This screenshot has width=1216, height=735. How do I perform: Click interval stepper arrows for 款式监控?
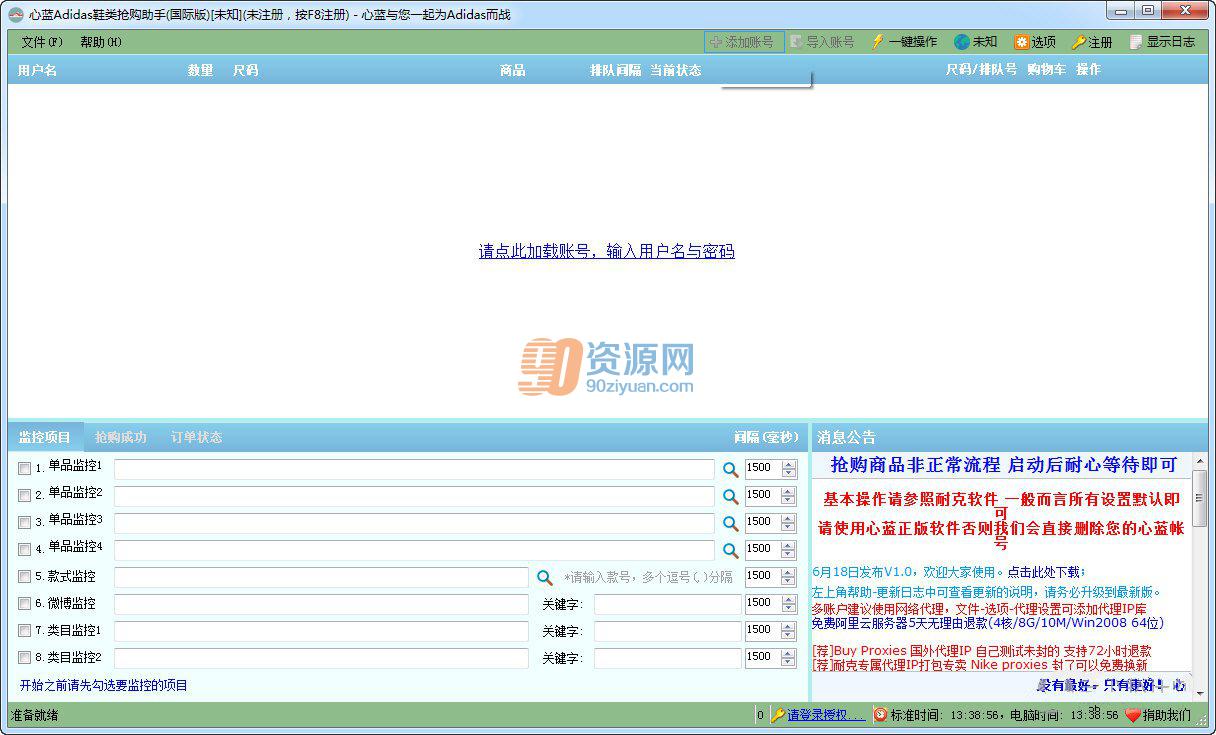tap(789, 576)
